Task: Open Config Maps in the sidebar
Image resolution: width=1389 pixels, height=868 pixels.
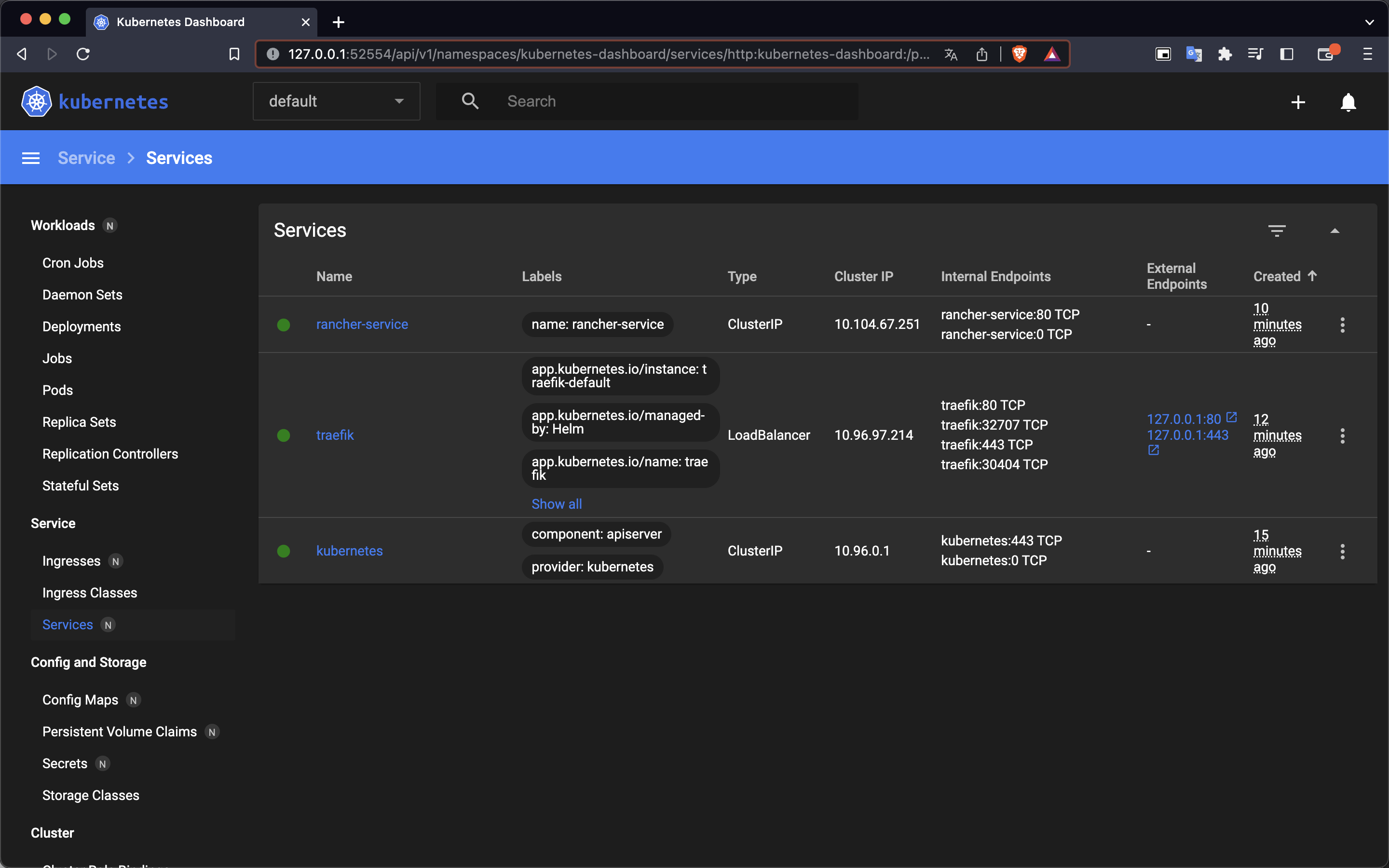Action: coord(81,700)
